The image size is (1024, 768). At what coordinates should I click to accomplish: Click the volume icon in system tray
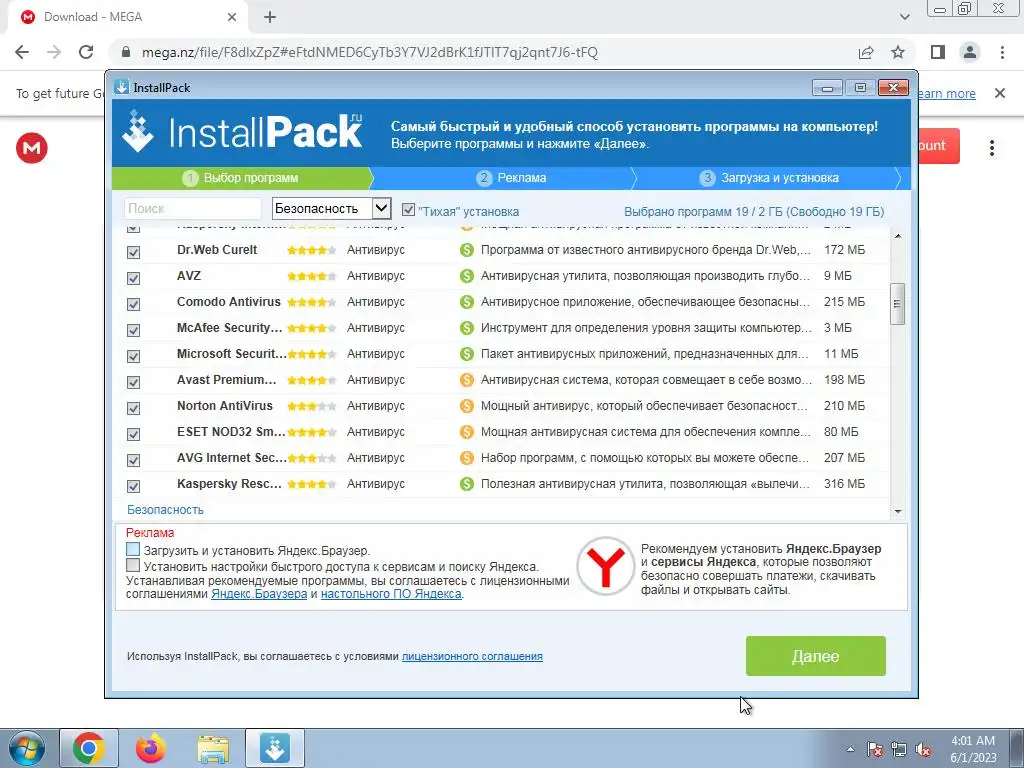(923, 750)
